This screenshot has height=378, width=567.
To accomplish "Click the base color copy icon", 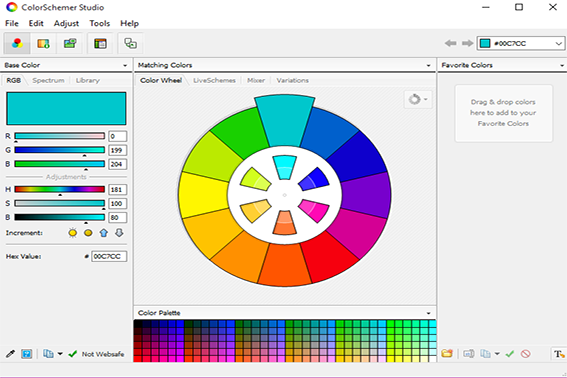I will pyautogui.click(x=48, y=354).
